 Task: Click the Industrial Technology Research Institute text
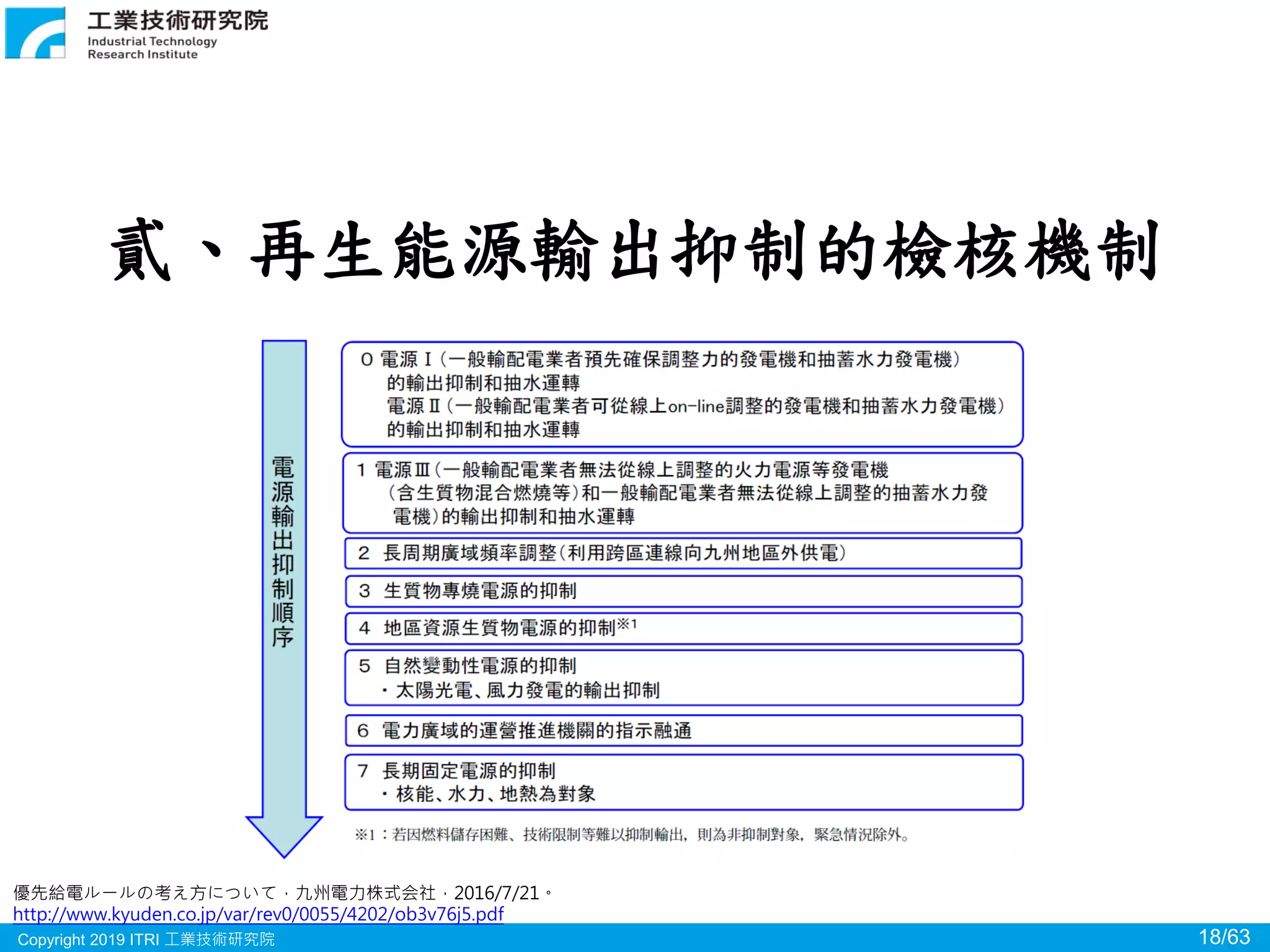coord(152,48)
